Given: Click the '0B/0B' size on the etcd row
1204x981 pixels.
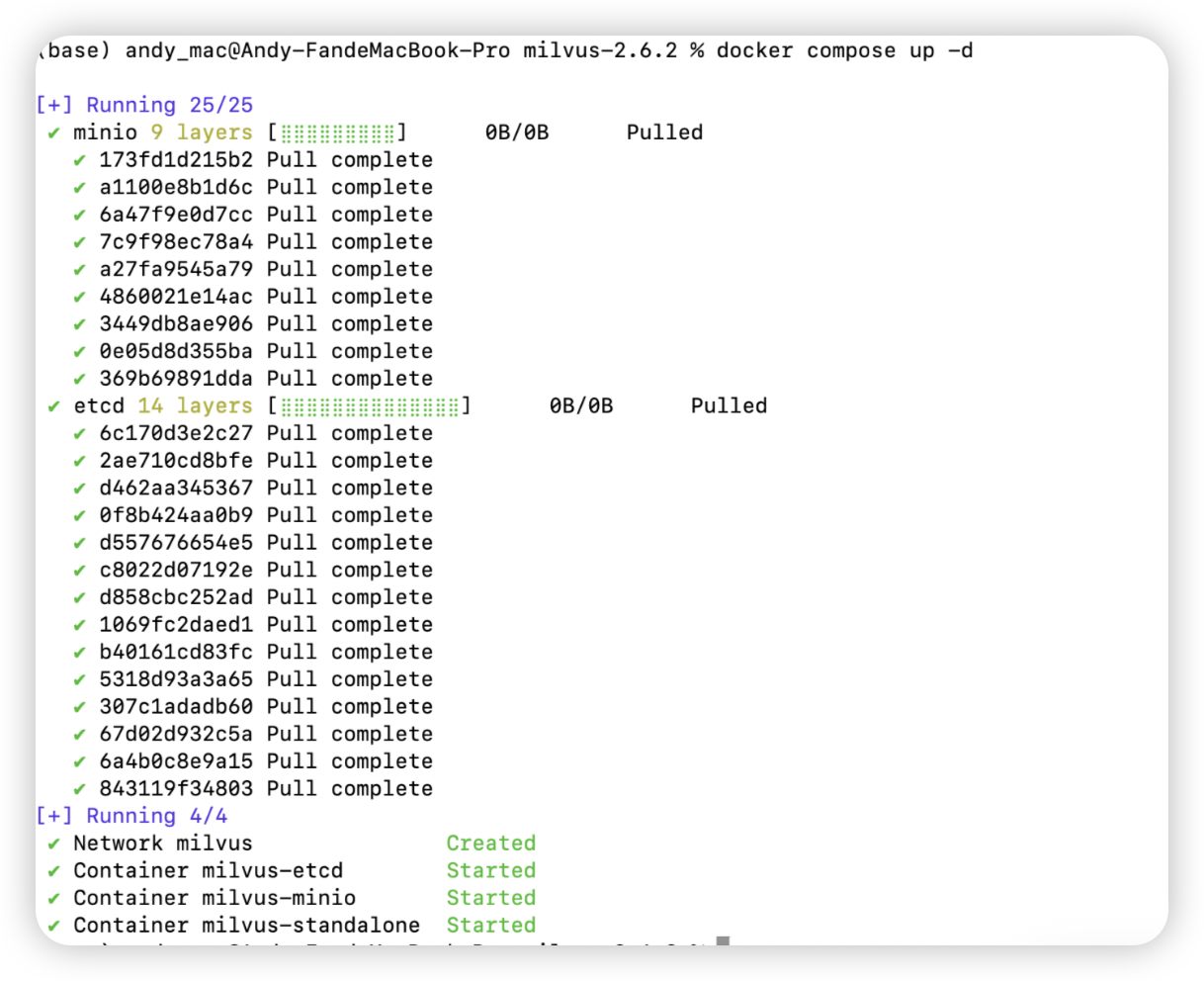Looking at the screenshot, I should coord(581,406).
